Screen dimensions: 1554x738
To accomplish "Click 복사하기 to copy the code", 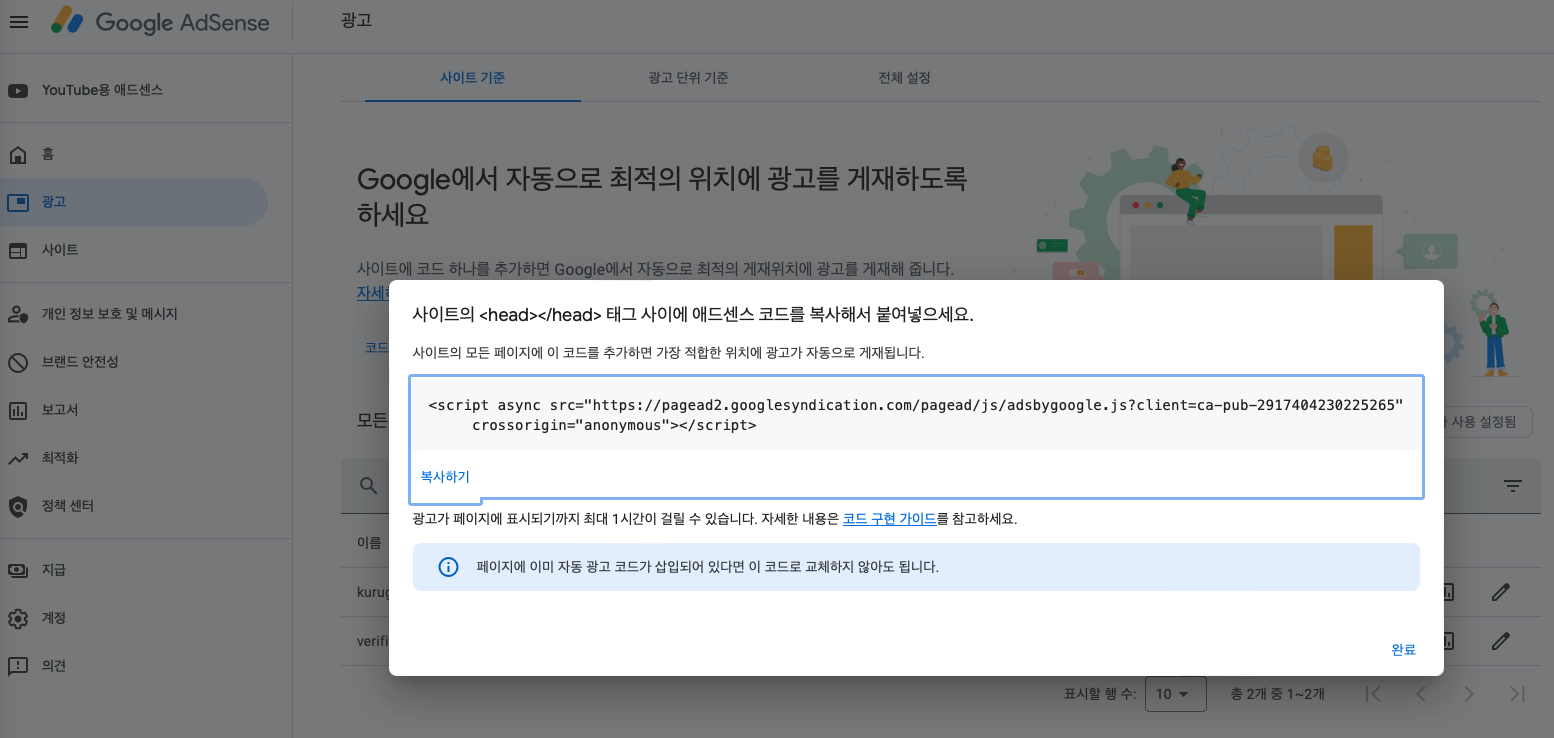I will tap(445, 477).
